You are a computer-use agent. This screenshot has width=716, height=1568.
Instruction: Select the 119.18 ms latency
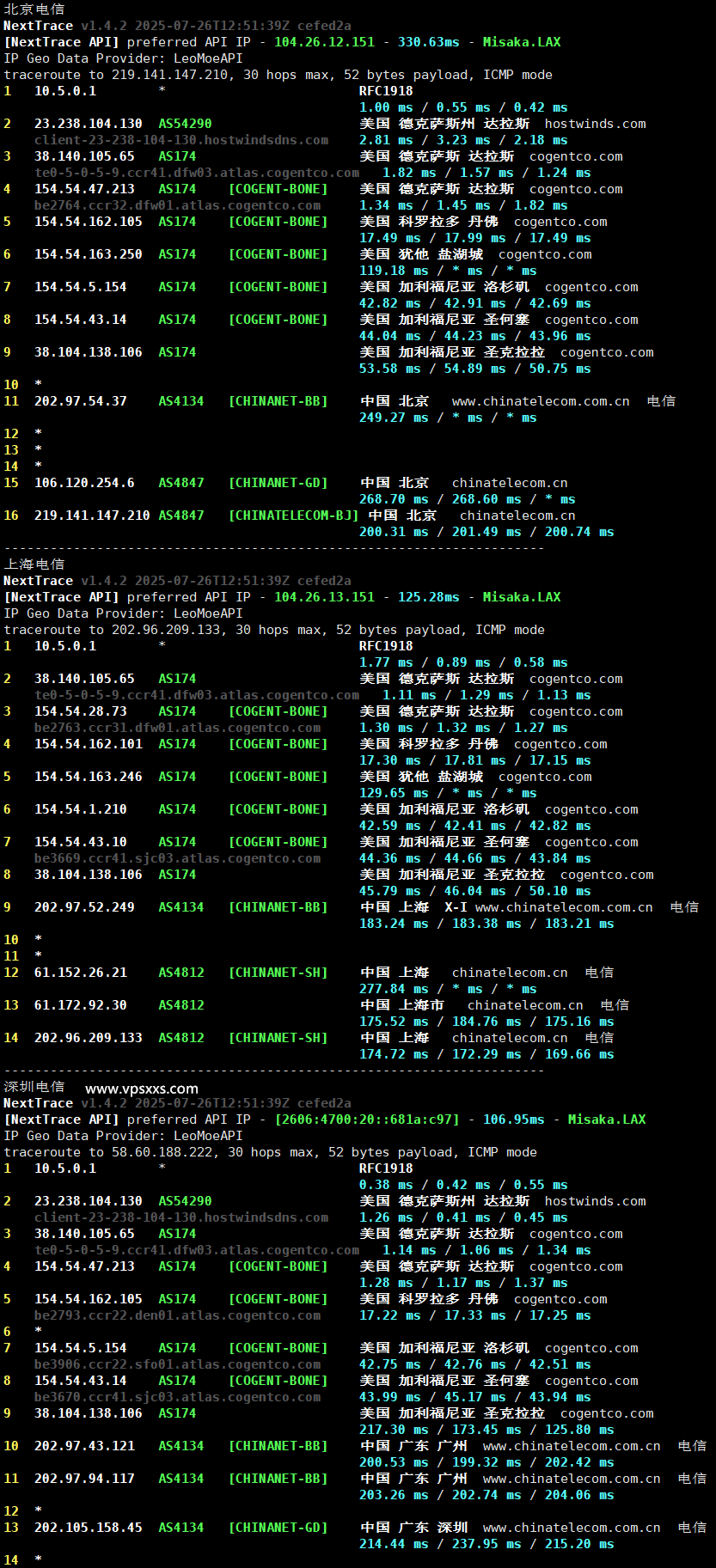coord(394,271)
